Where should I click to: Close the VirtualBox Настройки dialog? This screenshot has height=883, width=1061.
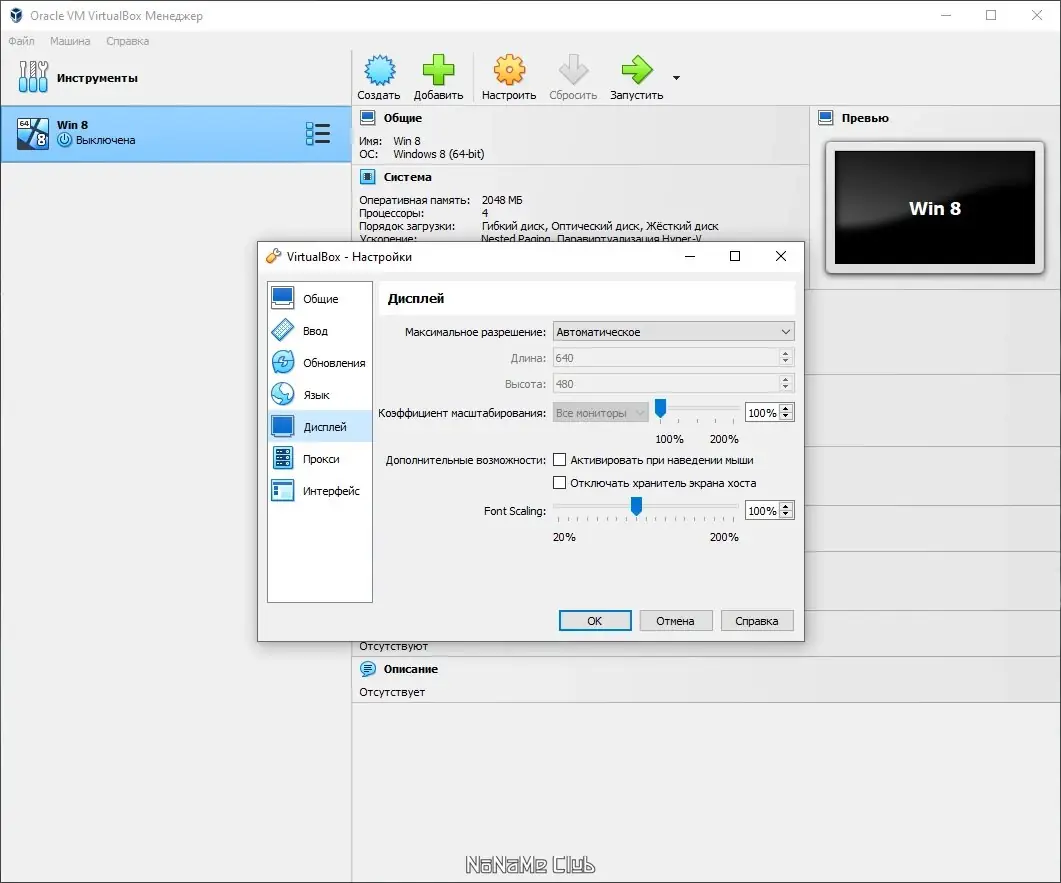781,256
